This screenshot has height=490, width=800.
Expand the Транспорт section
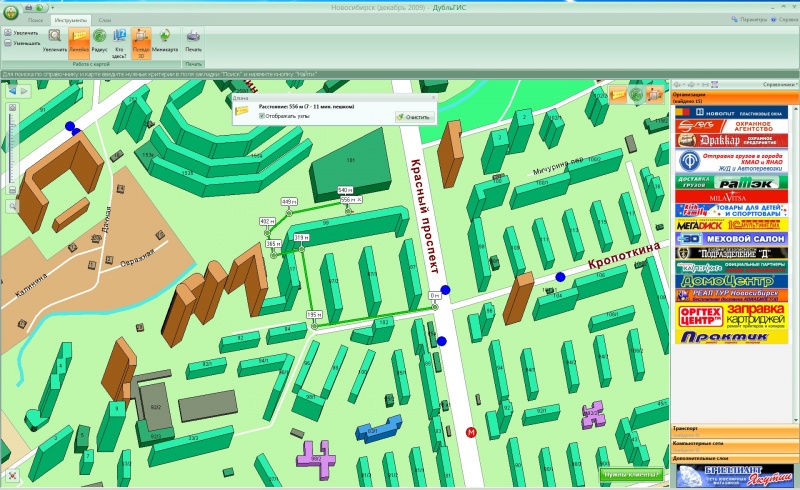[x=735, y=427]
